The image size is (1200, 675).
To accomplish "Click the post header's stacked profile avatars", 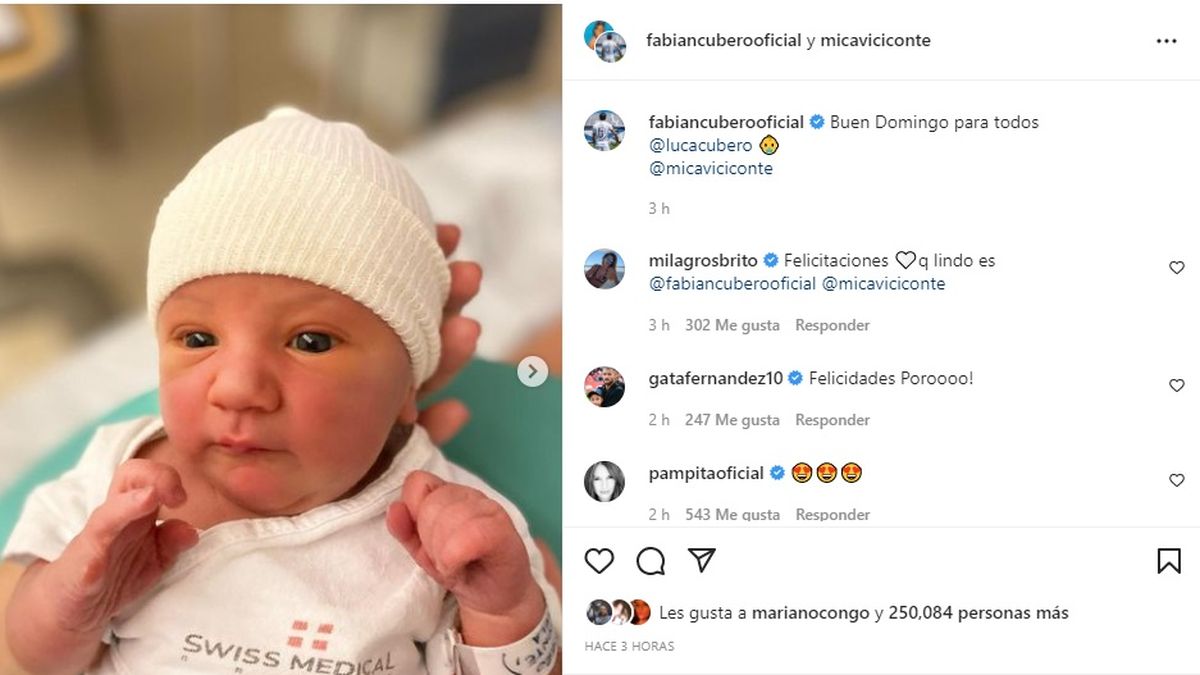I will coord(605,41).
